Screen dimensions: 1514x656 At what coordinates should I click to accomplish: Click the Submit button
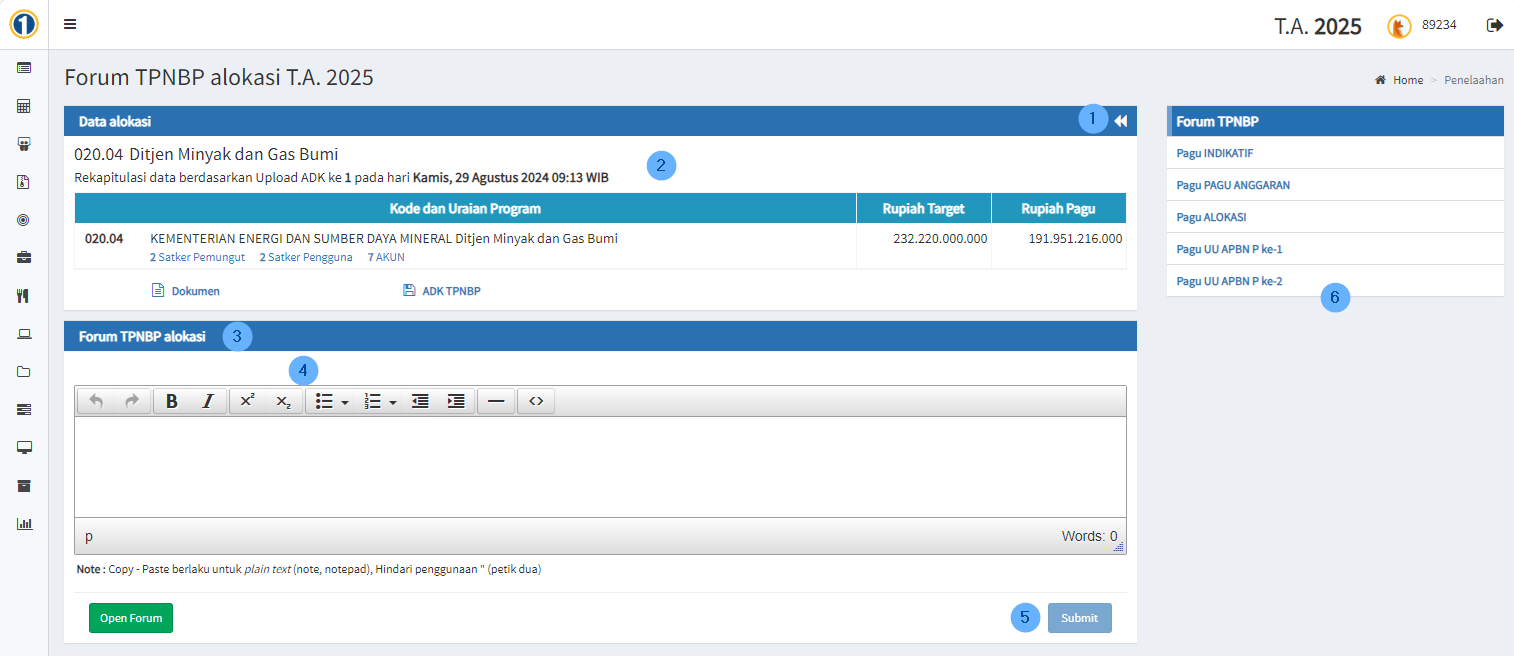pyautogui.click(x=1079, y=618)
